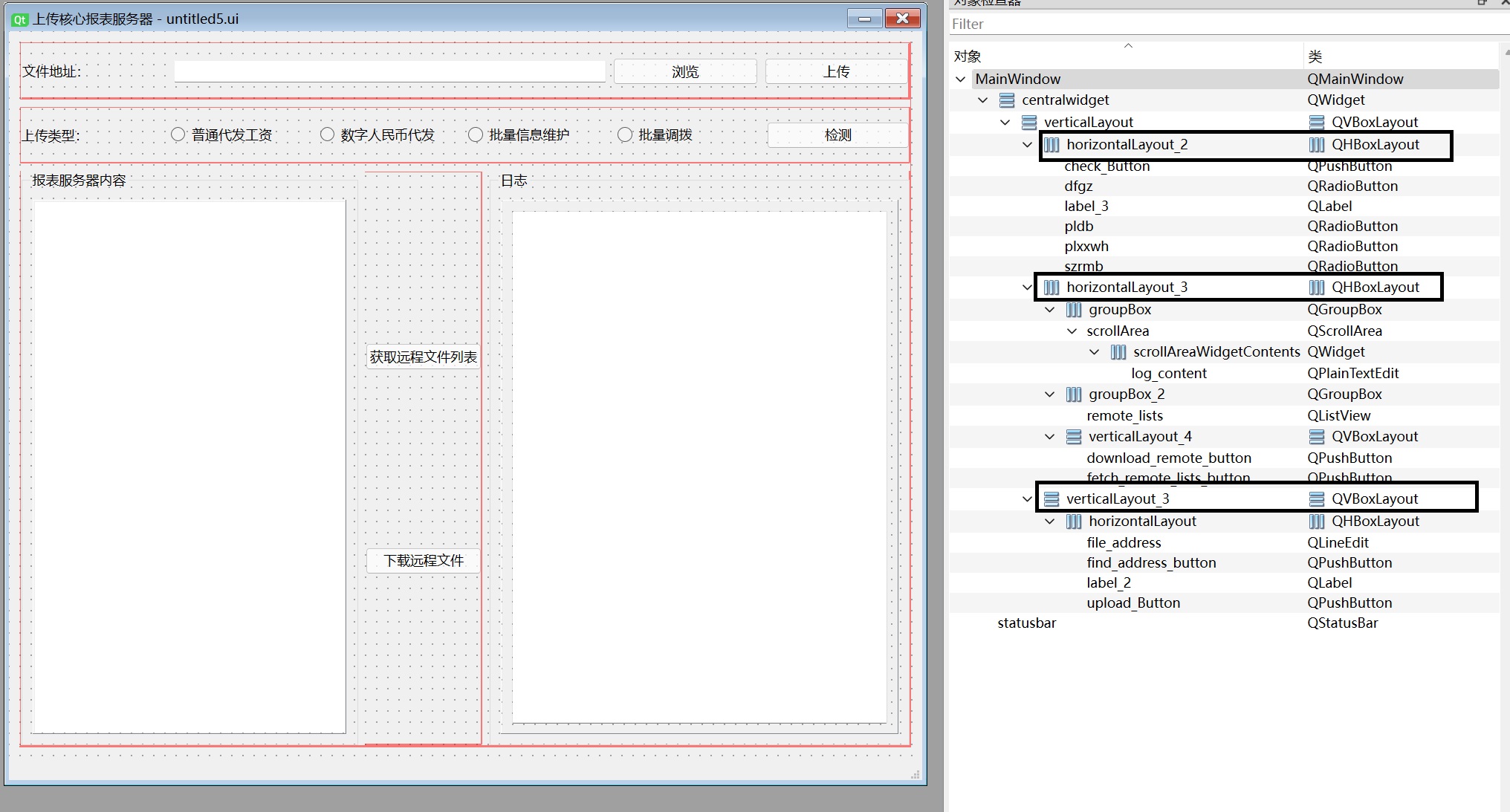
Task: Select the statusbar tree row
Action: pos(1224,623)
